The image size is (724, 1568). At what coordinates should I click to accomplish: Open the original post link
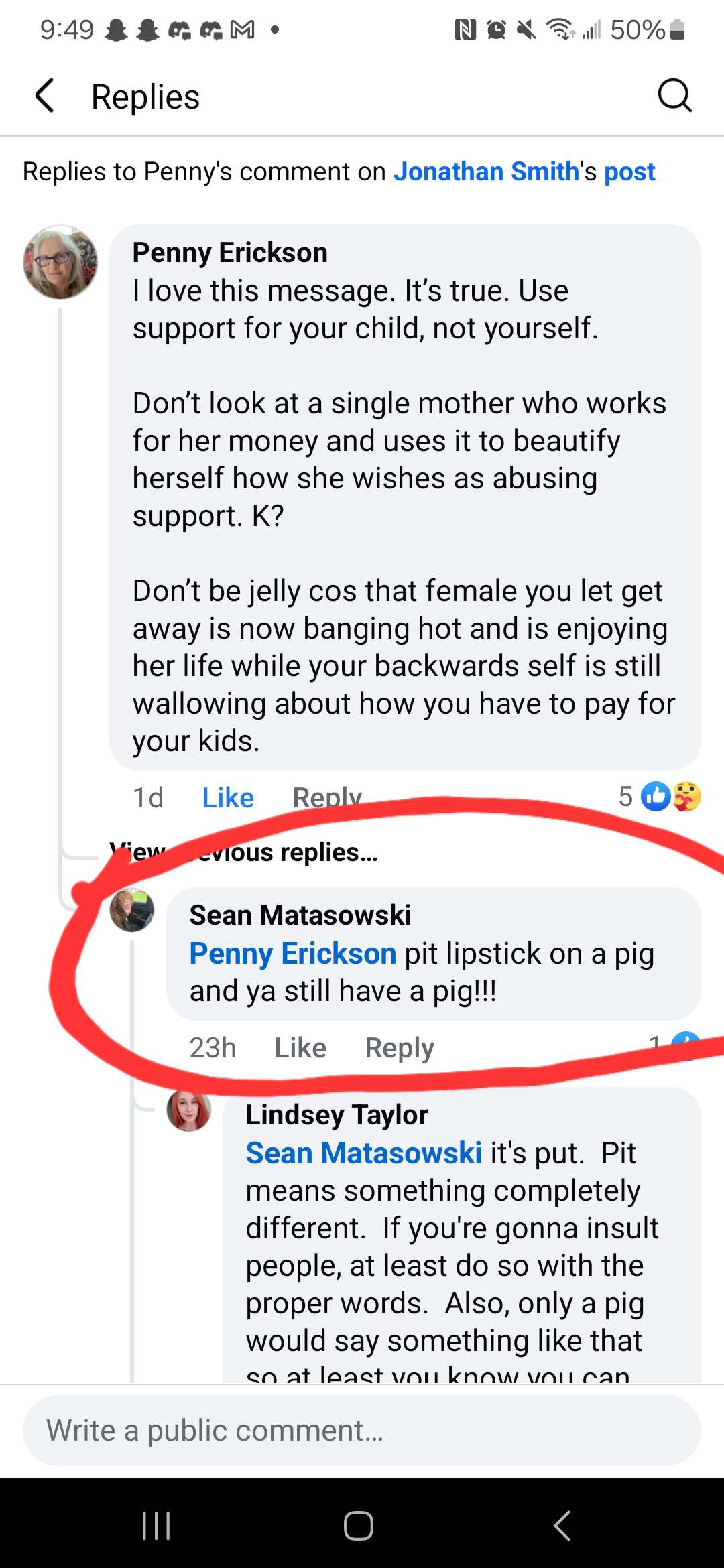pyautogui.click(x=629, y=172)
